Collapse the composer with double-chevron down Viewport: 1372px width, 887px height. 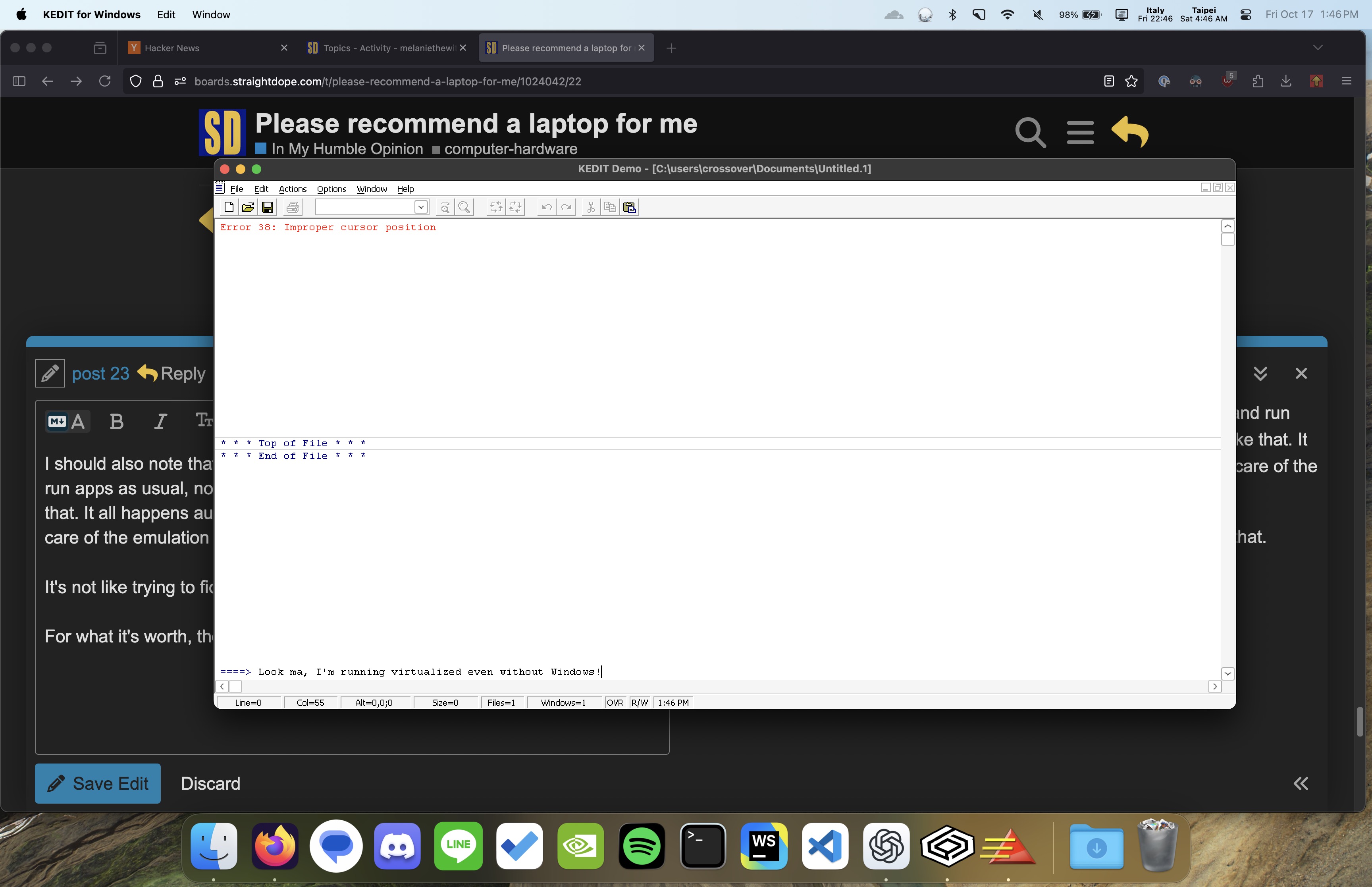(x=1260, y=374)
